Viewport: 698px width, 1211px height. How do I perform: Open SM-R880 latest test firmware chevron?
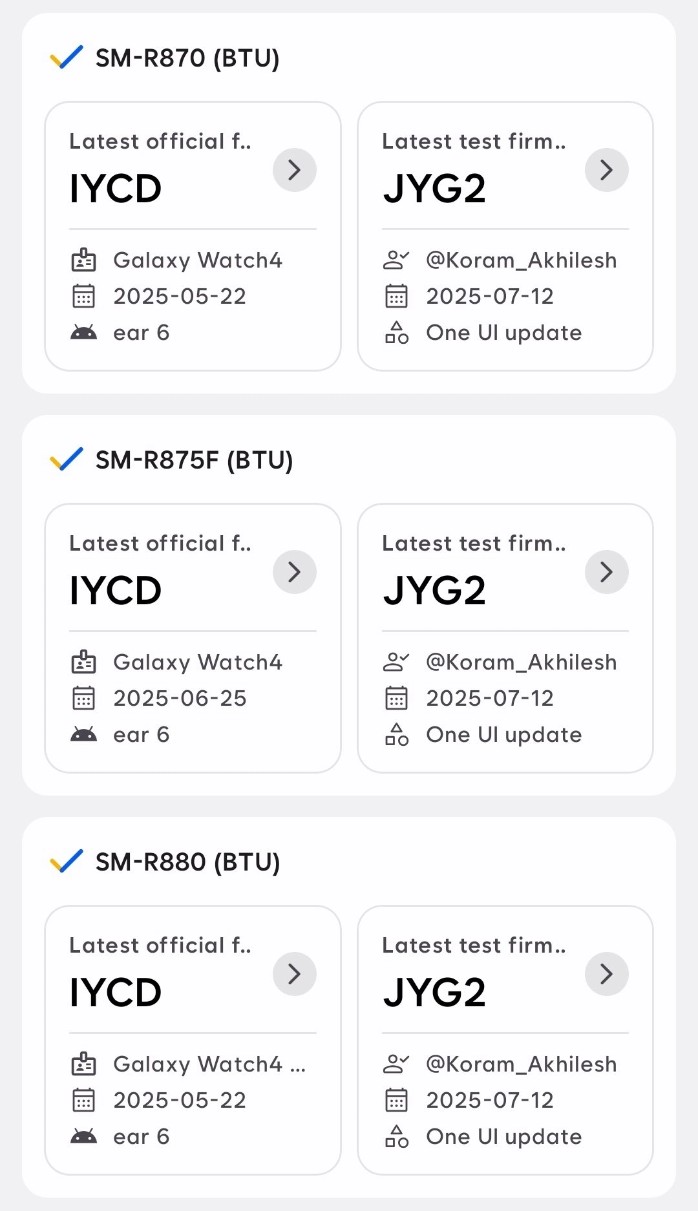pos(606,974)
